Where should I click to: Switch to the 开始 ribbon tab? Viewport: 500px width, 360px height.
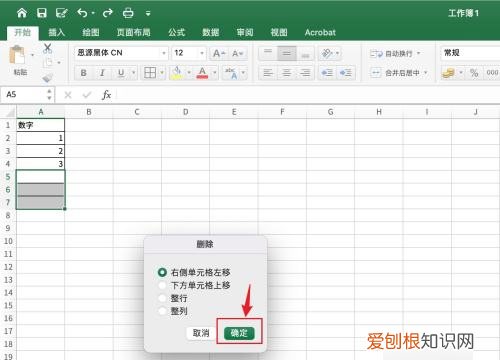pyautogui.click(x=23, y=32)
